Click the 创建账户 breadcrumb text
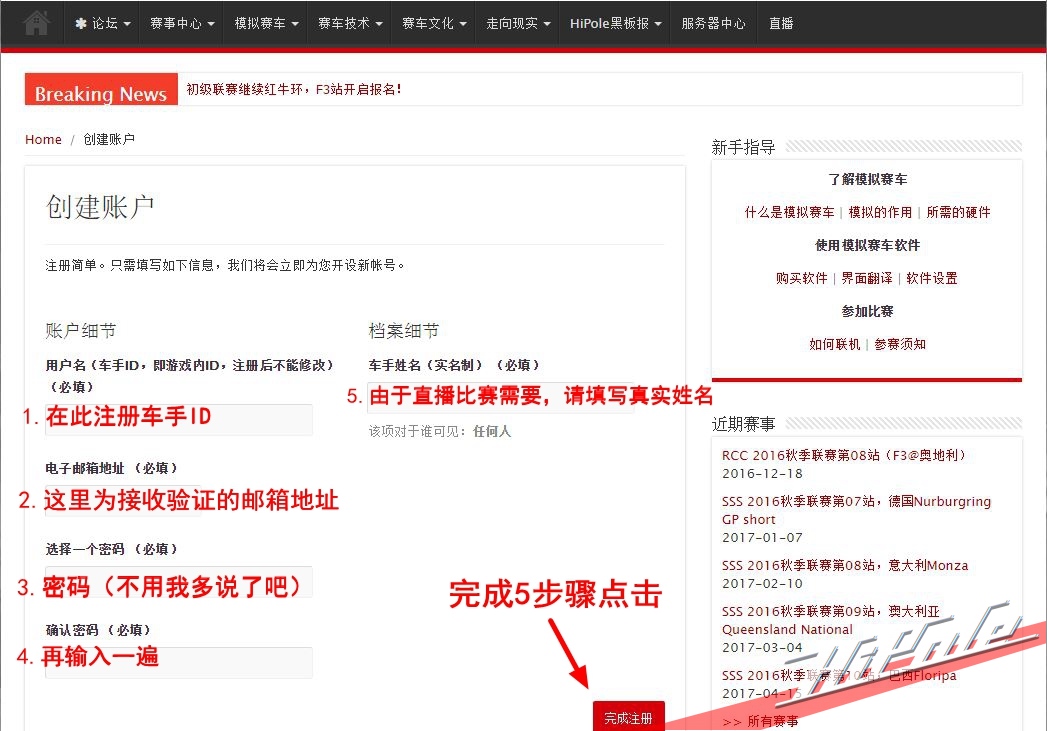This screenshot has width=1047, height=731. (109, 140)
